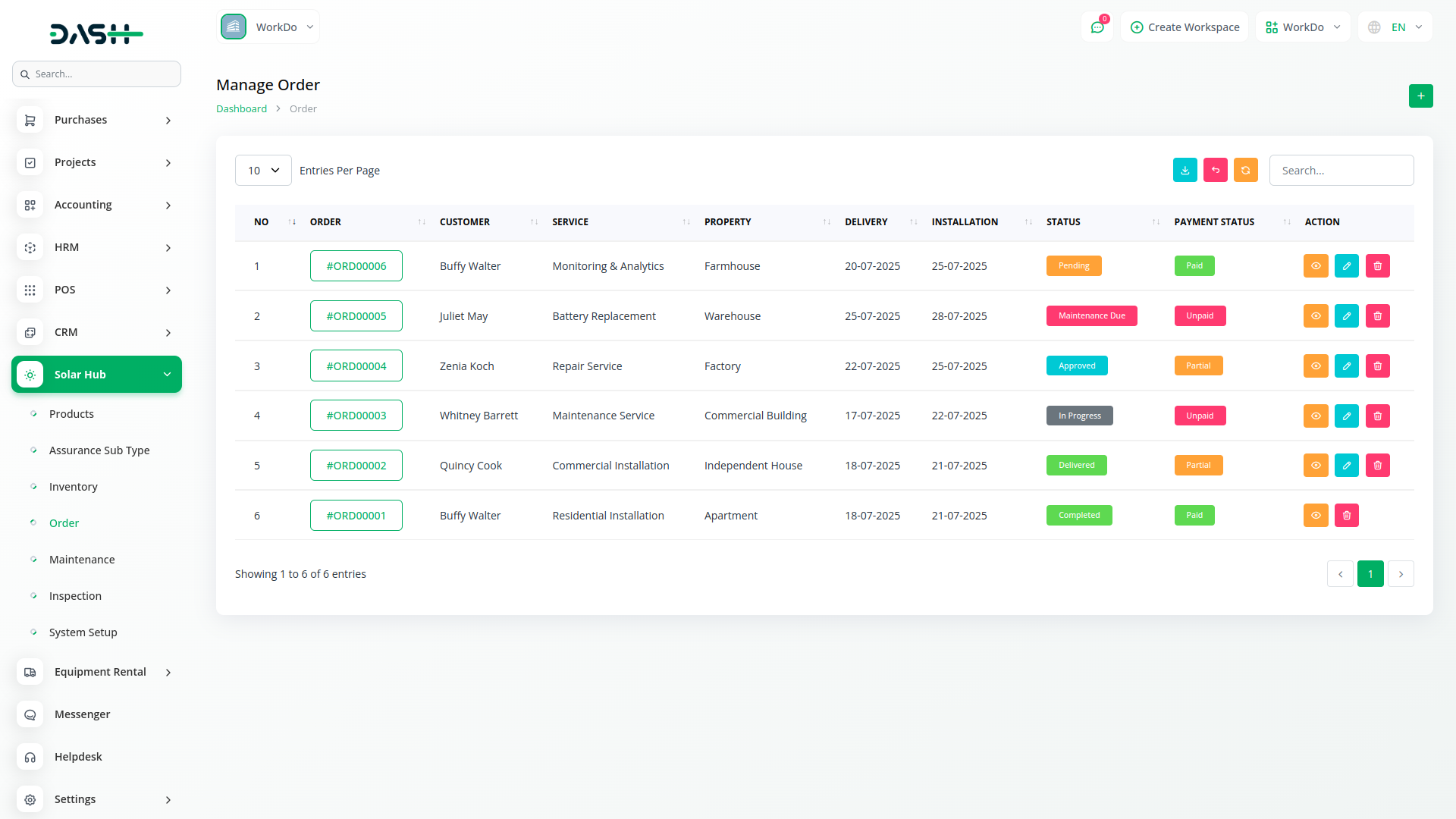Delete order #ORD00001 using trash icon
Viewport: 1456px width, 819px height.
click(x=1346, y=516)
